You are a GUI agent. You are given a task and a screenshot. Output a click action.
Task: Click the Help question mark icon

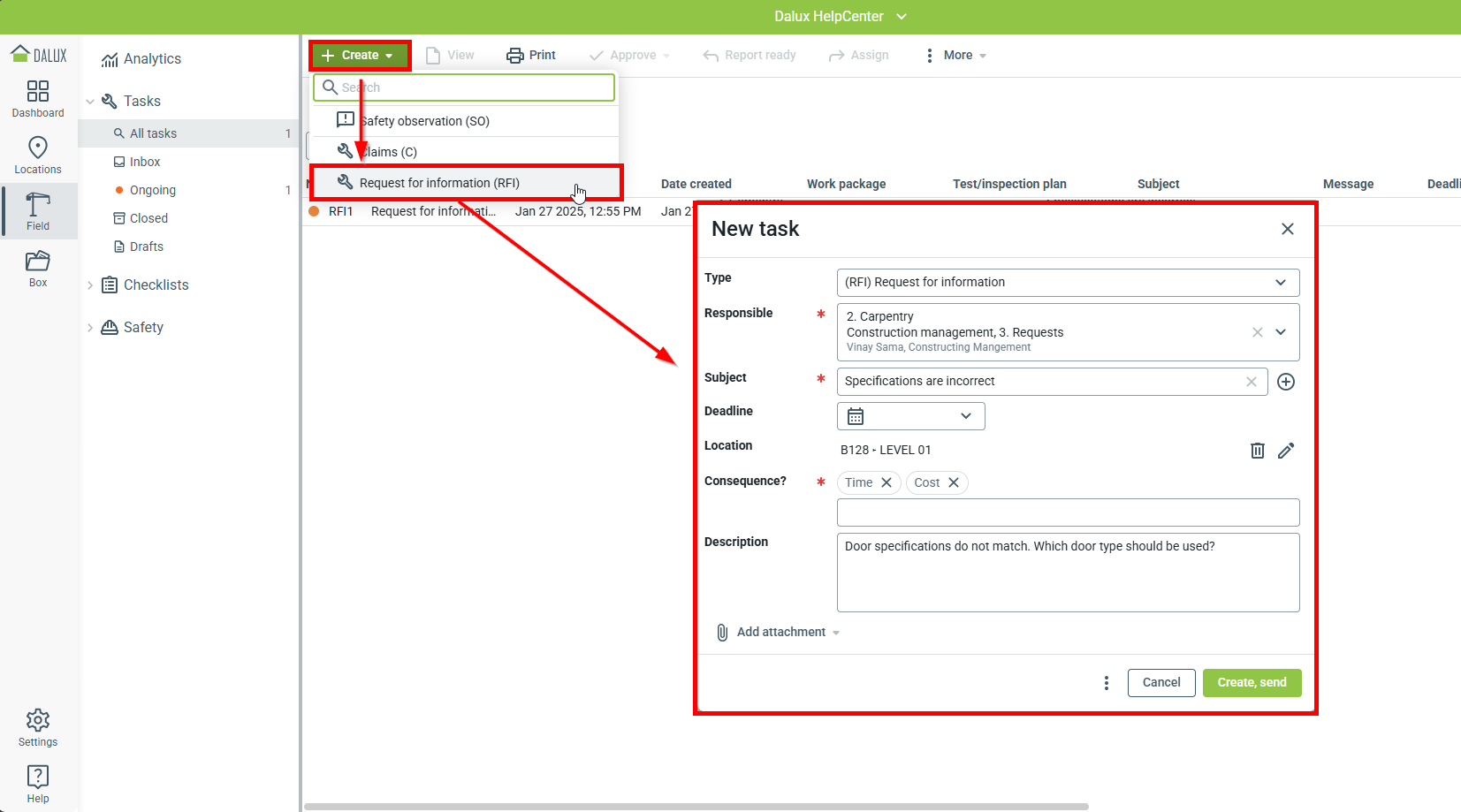(38, 784)
